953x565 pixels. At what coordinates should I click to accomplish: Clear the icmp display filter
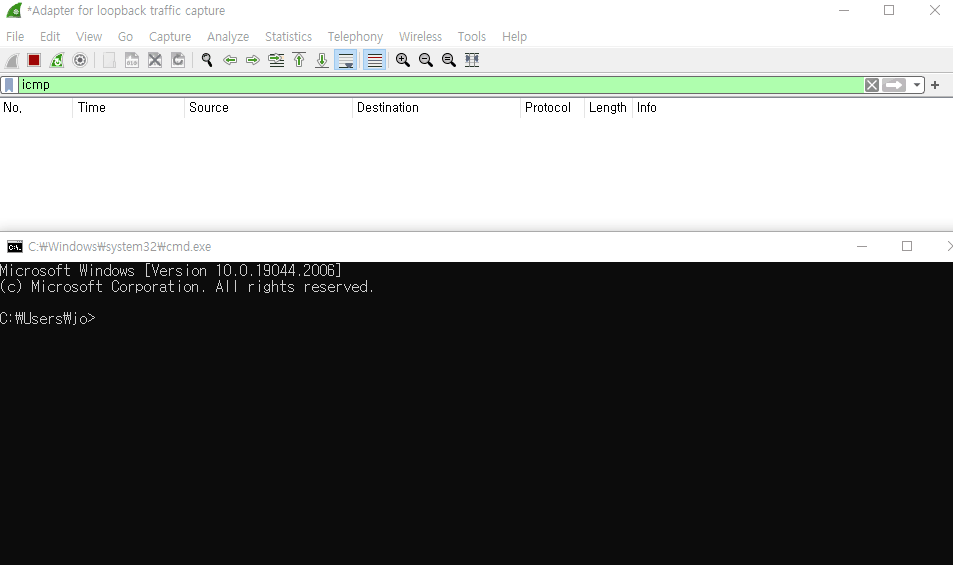coord(872,85)
